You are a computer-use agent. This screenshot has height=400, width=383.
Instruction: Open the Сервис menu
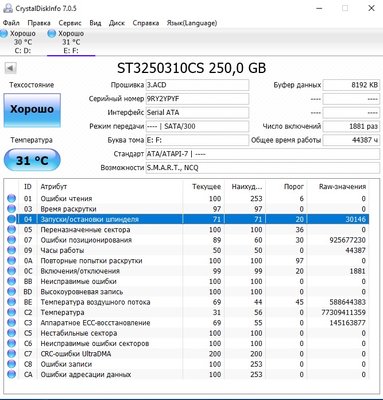(x=70, y=23)
